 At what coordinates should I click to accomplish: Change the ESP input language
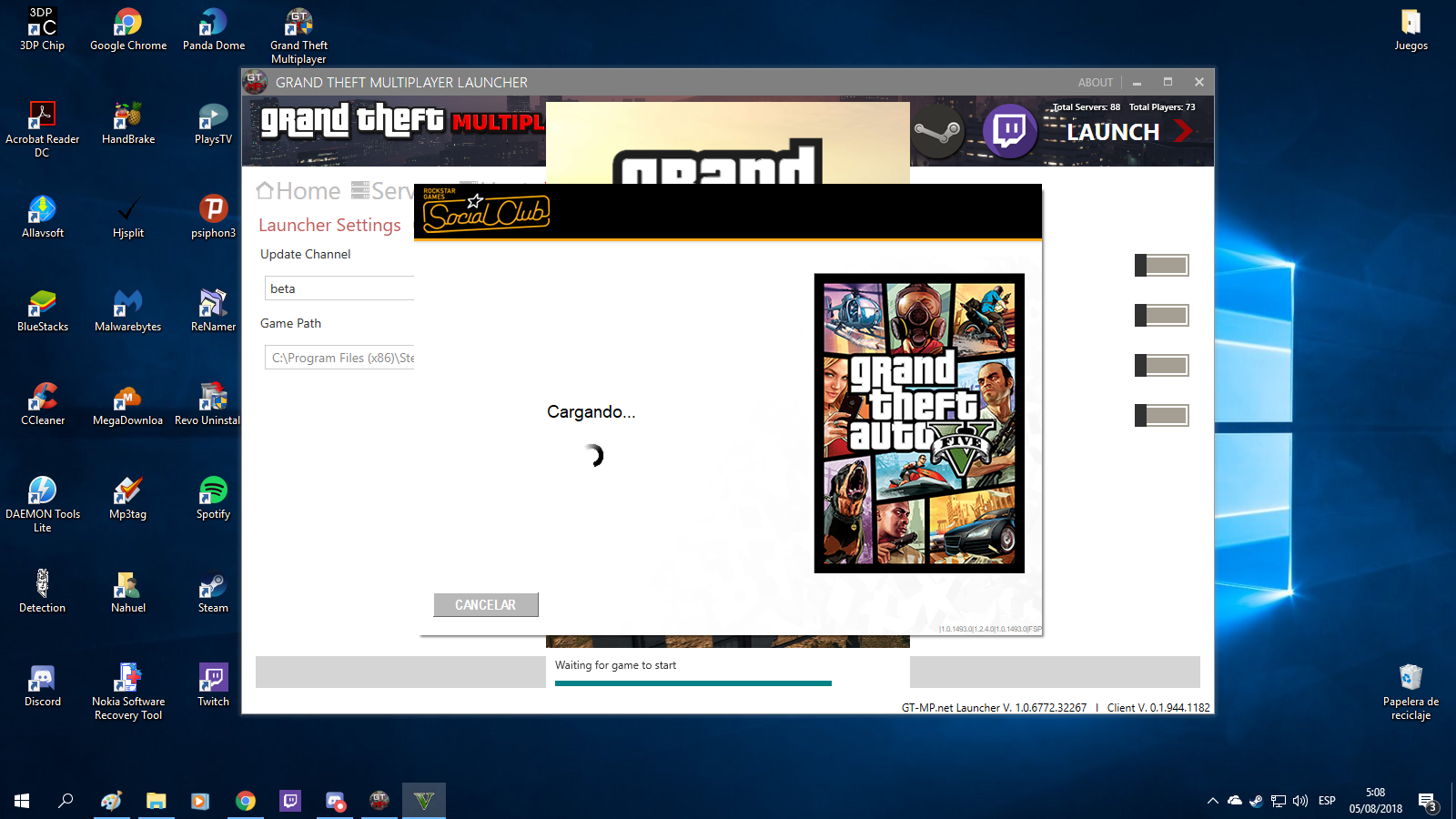coord(1327,801)
